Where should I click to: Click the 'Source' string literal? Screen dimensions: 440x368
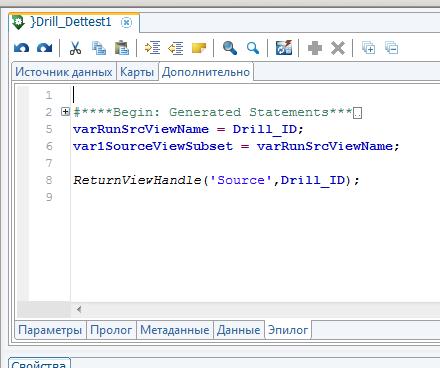click(241, 180)
